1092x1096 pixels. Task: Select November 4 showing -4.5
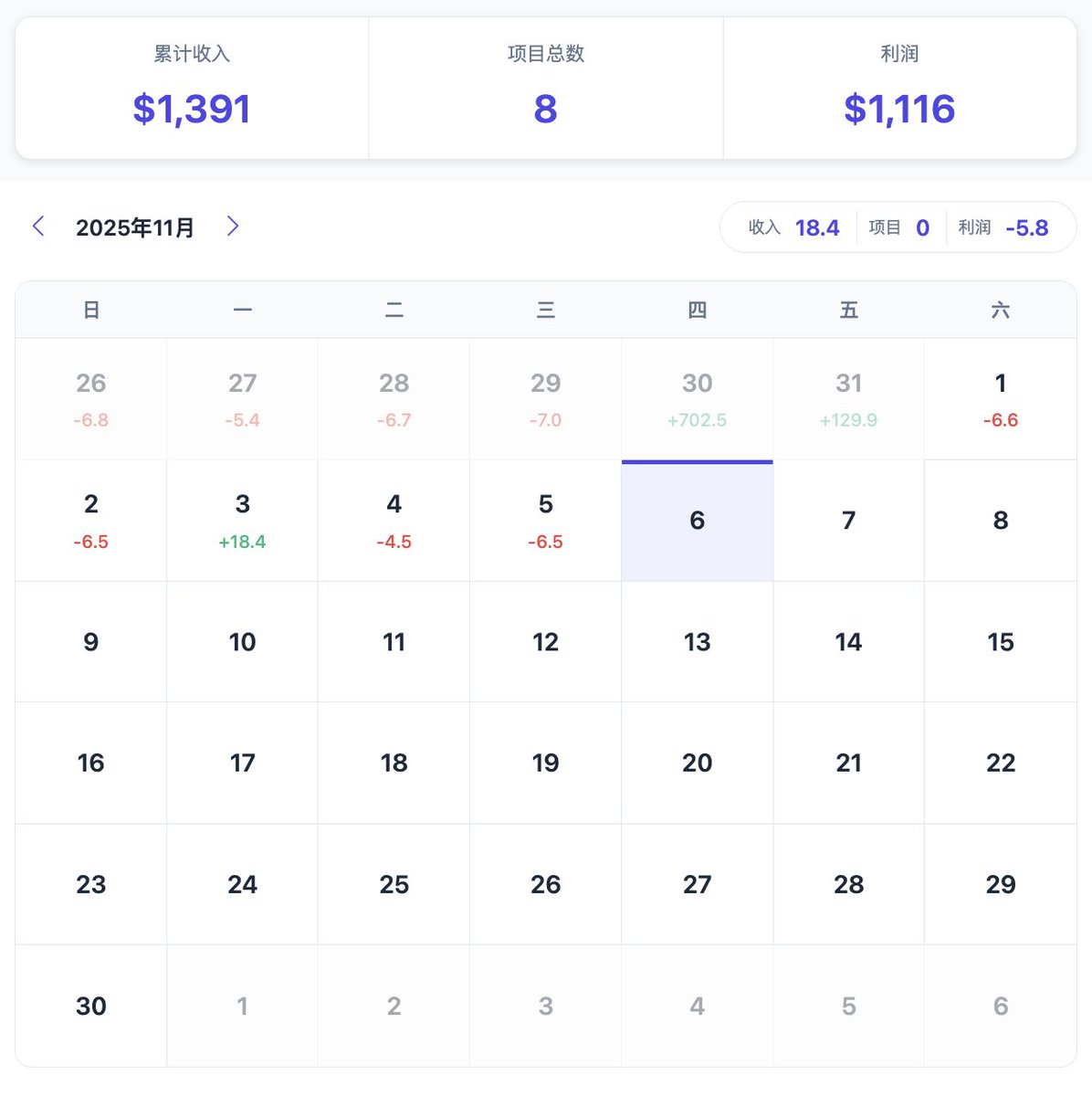coord(394,521)
